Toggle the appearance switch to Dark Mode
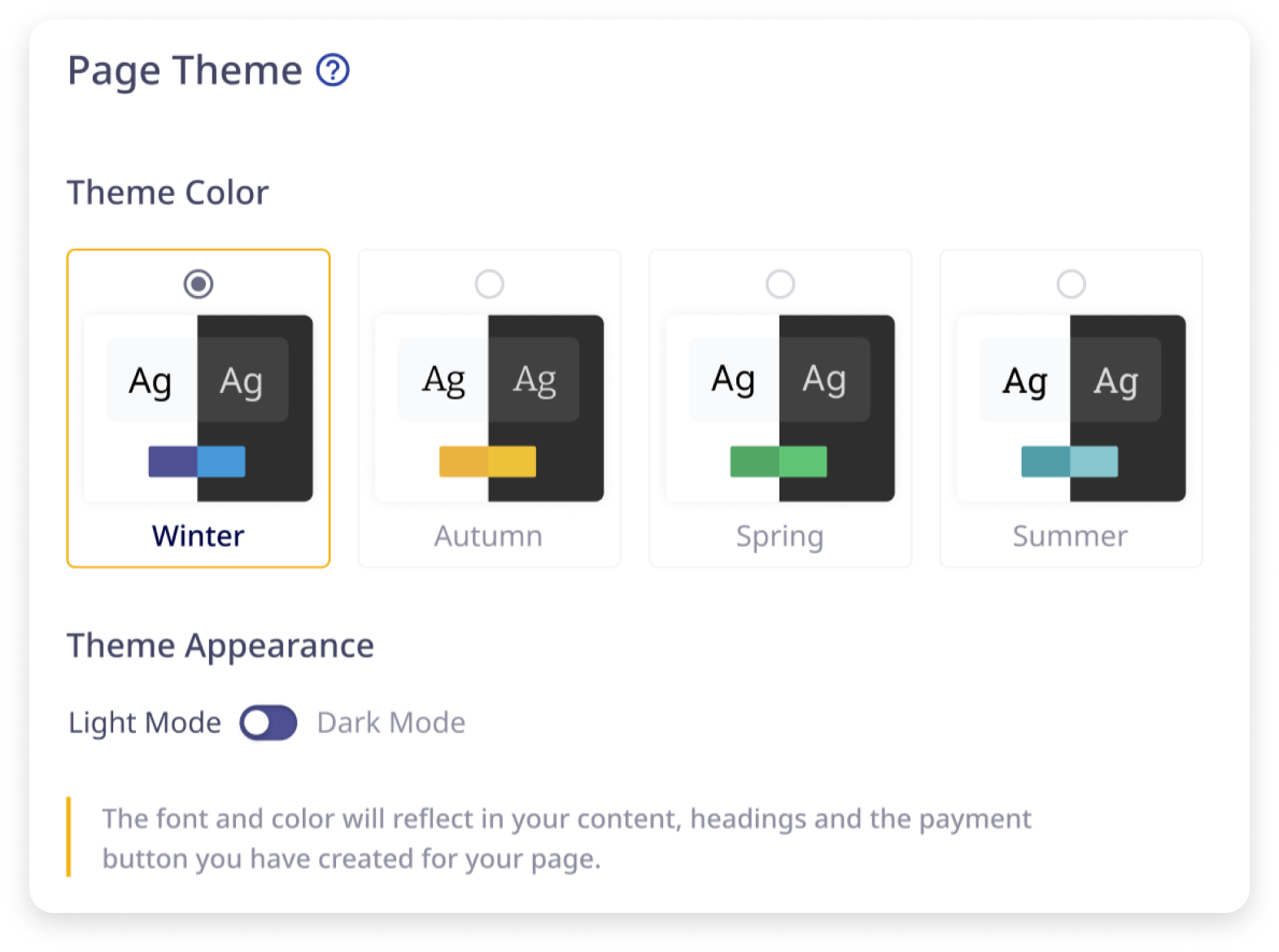This screenshot has width=1279, height=952. point(269,723)
